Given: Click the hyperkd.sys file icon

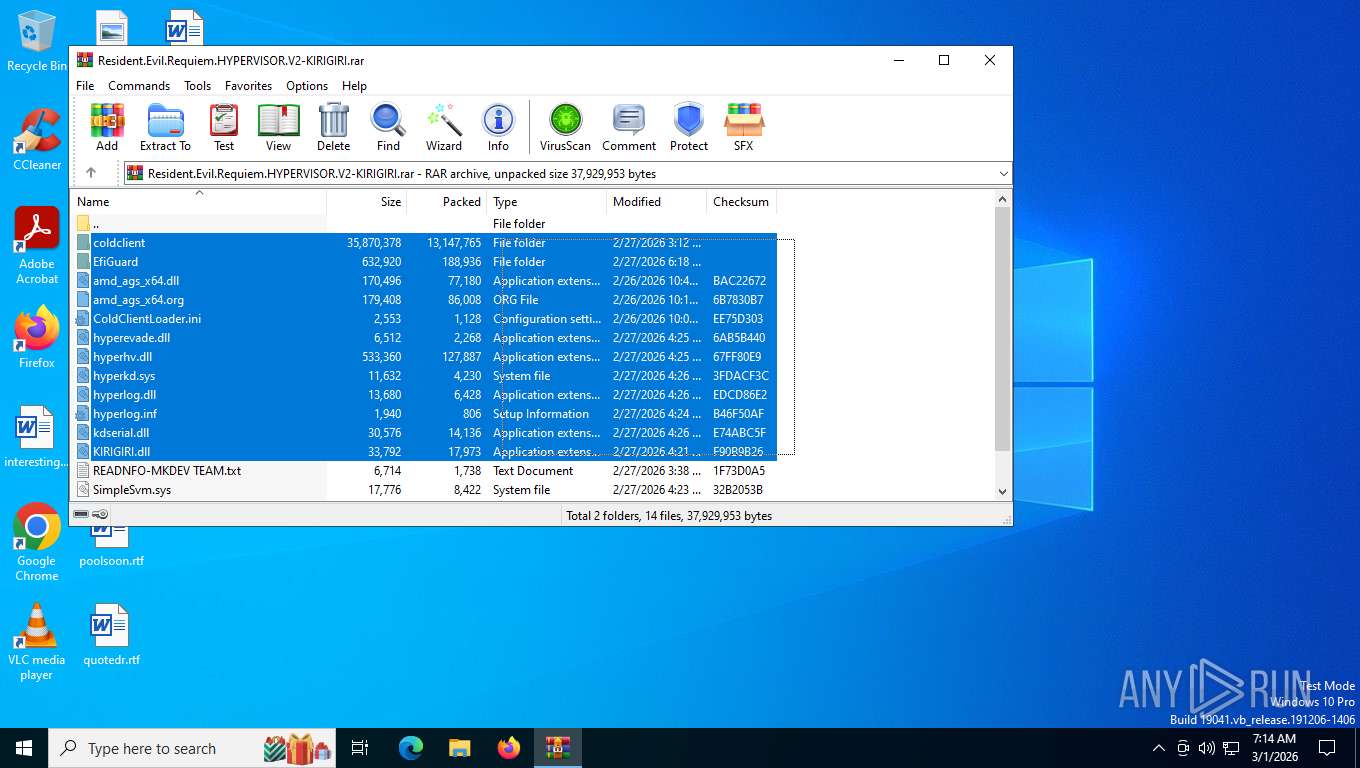Looking at the screenshot, I should point(83,376).
